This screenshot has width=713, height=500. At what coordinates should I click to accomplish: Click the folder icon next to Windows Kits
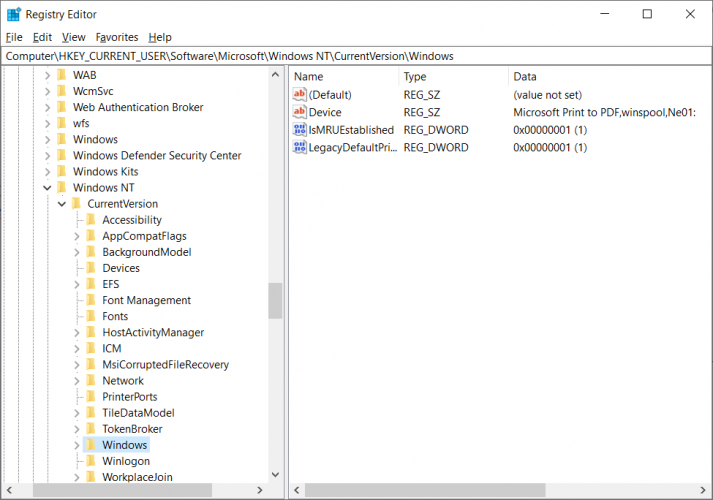point(62,171)
